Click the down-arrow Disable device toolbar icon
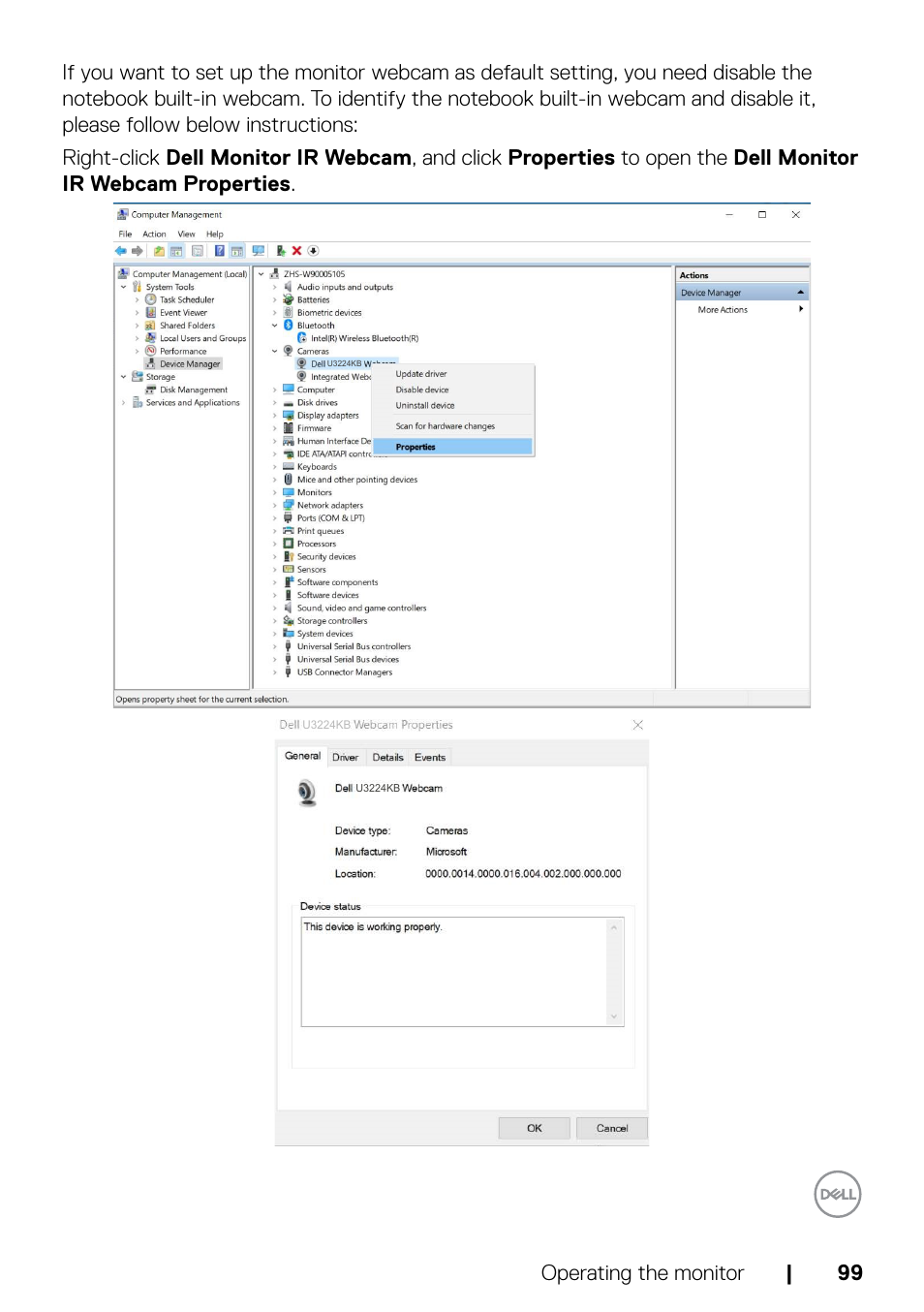This screenshot has height=1312, width=924. pyautogui.click(x=313, y=251)
